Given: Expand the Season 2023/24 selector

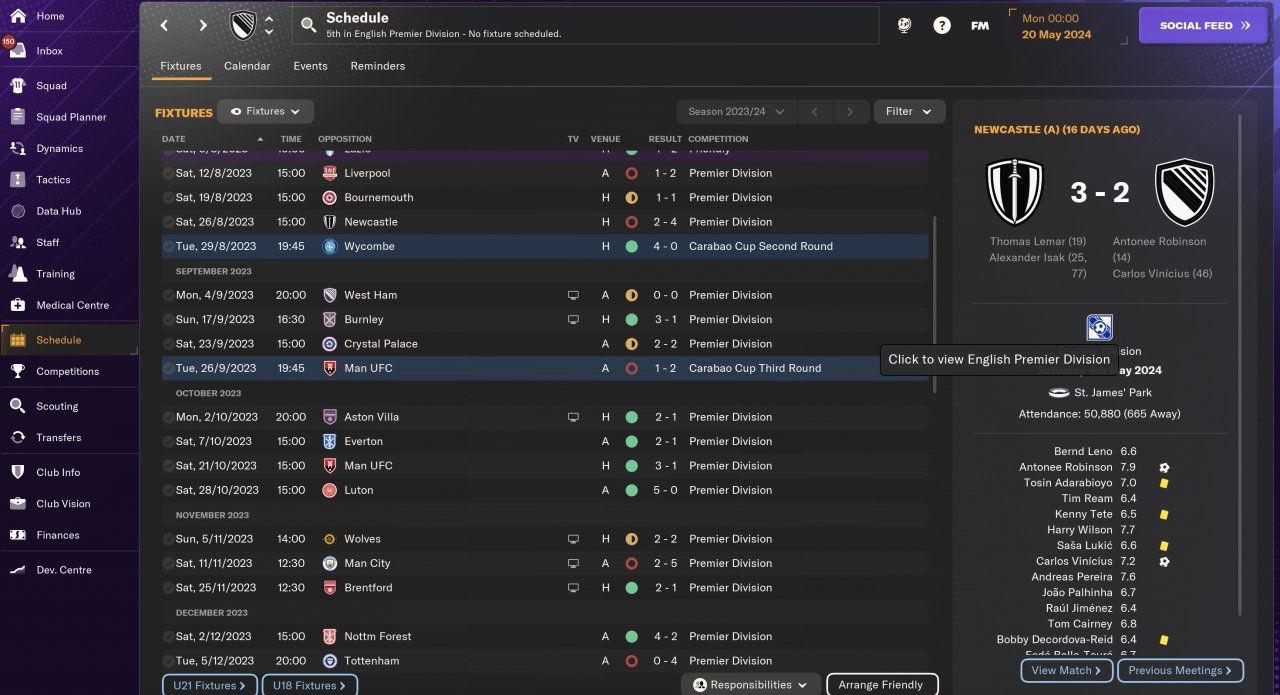Looking at the screenshot, I should 736,112.
